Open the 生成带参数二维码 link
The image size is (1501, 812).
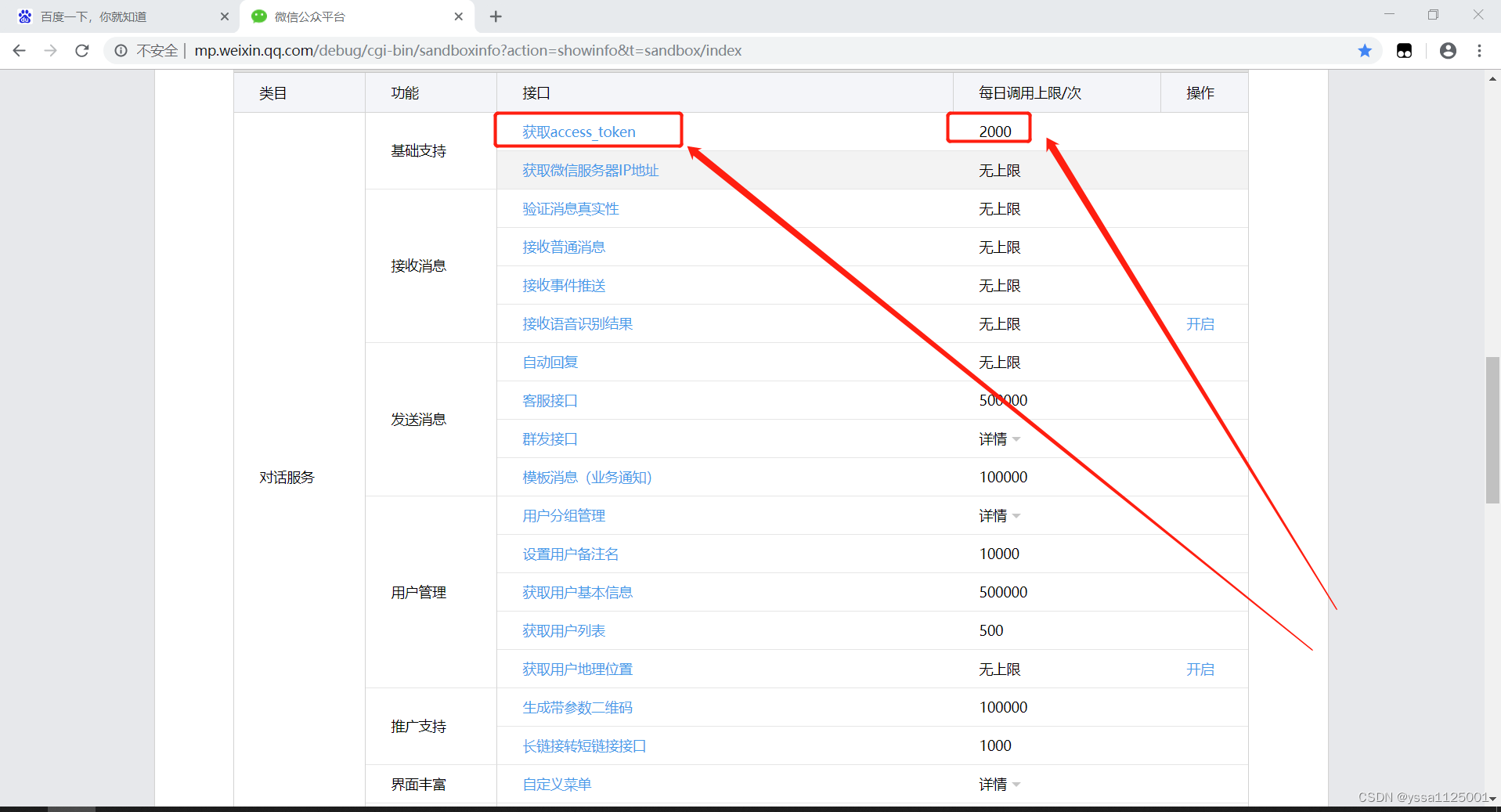tap(577, 708)
